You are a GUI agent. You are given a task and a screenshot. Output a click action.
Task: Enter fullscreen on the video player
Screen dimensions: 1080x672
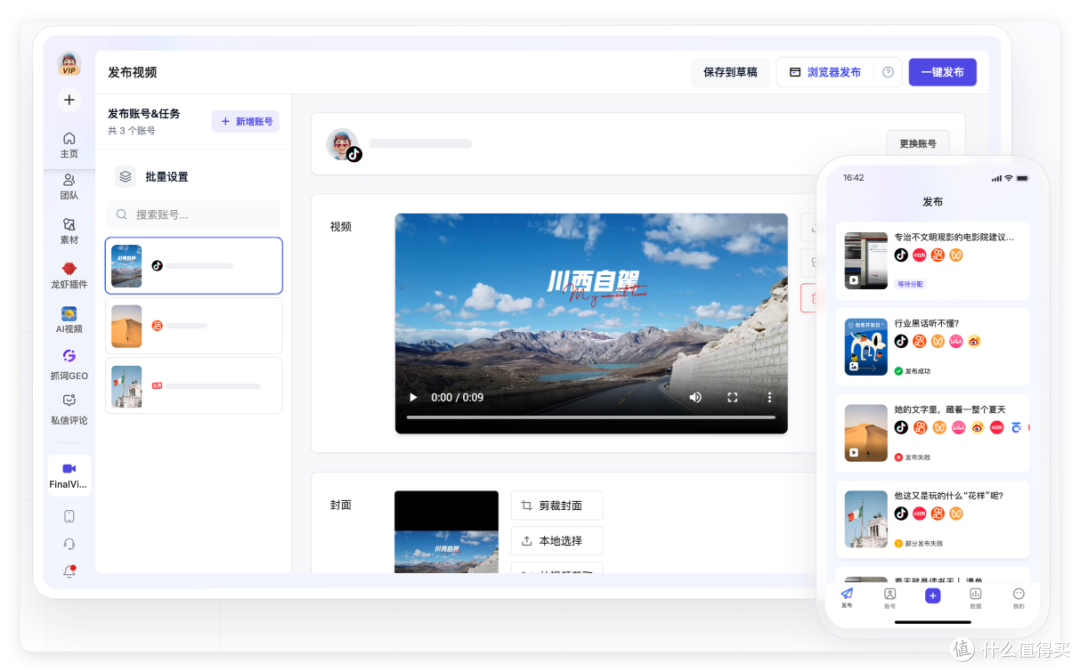point(733,397)
